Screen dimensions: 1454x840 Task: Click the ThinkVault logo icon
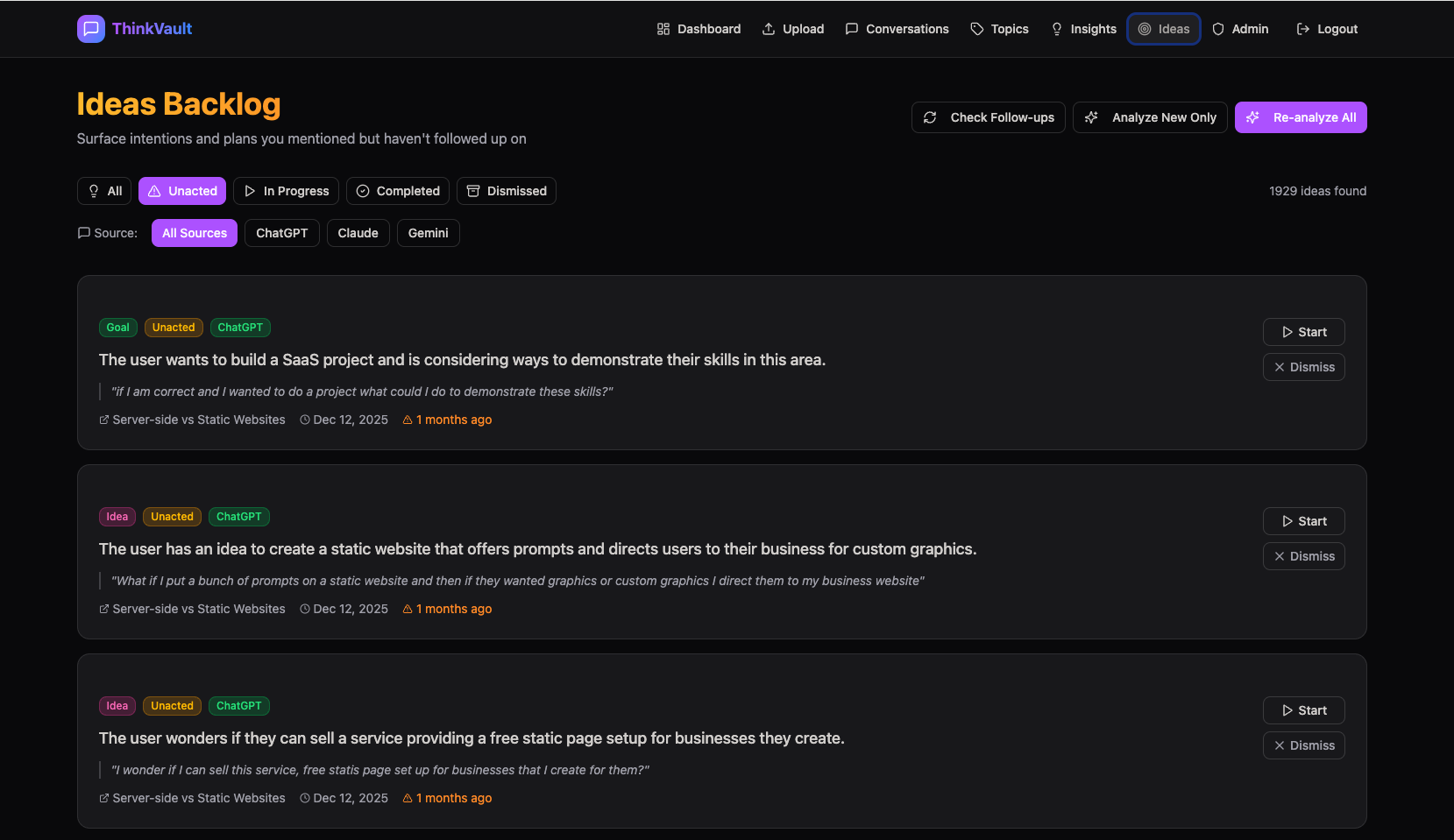click(x=90, y=28)
